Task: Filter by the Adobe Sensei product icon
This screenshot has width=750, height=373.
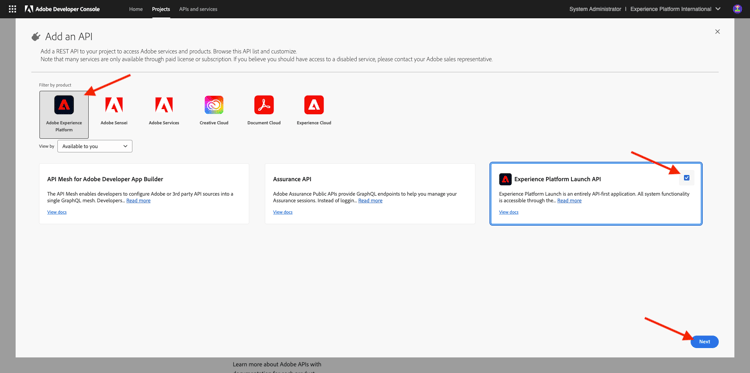Action: [114, 105]
